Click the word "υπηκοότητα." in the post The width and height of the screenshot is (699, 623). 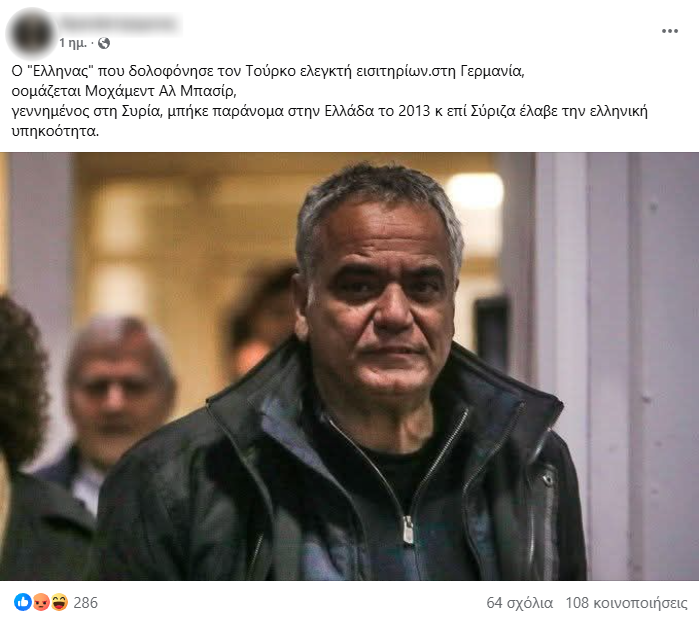pos(55,131)
